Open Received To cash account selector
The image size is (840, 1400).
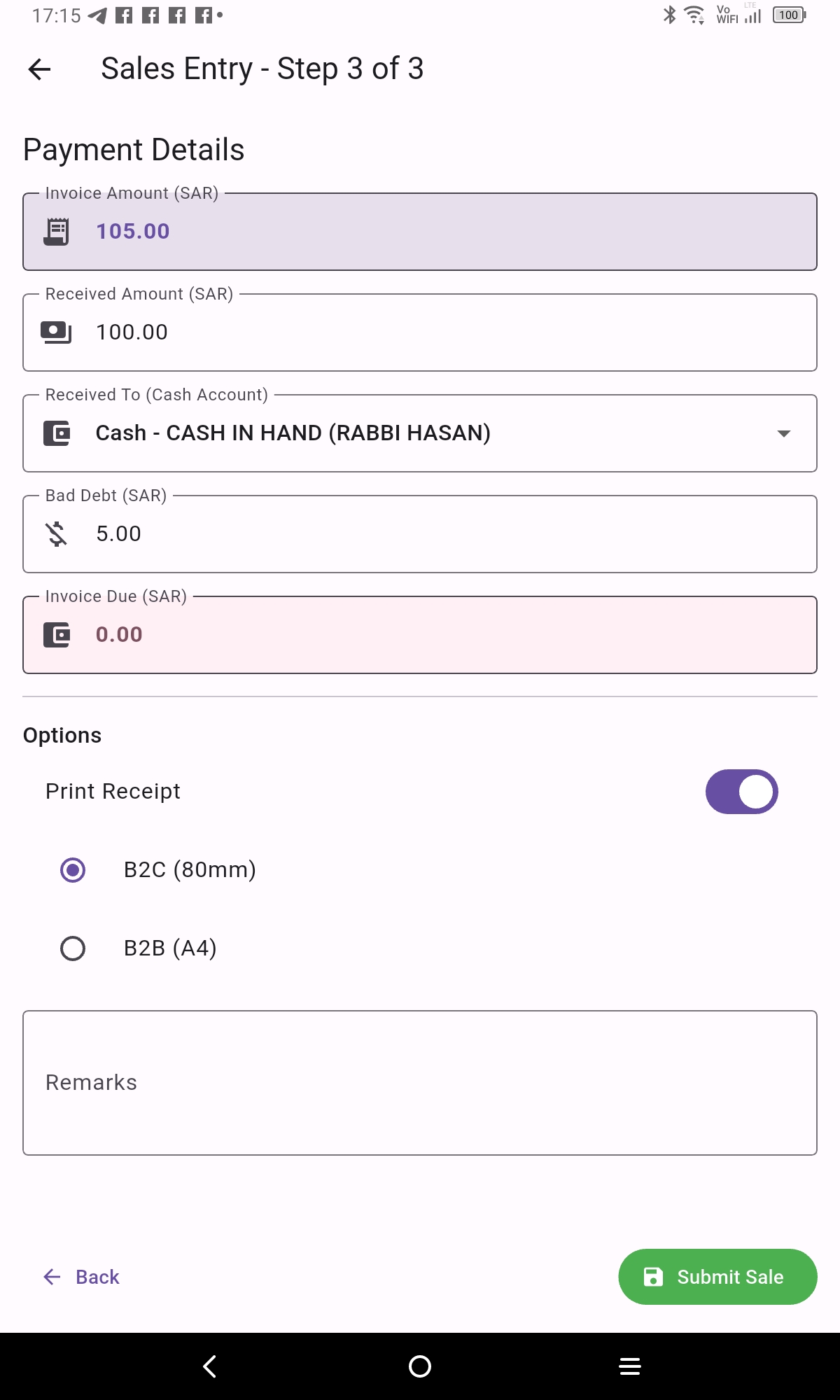[420, 433]
